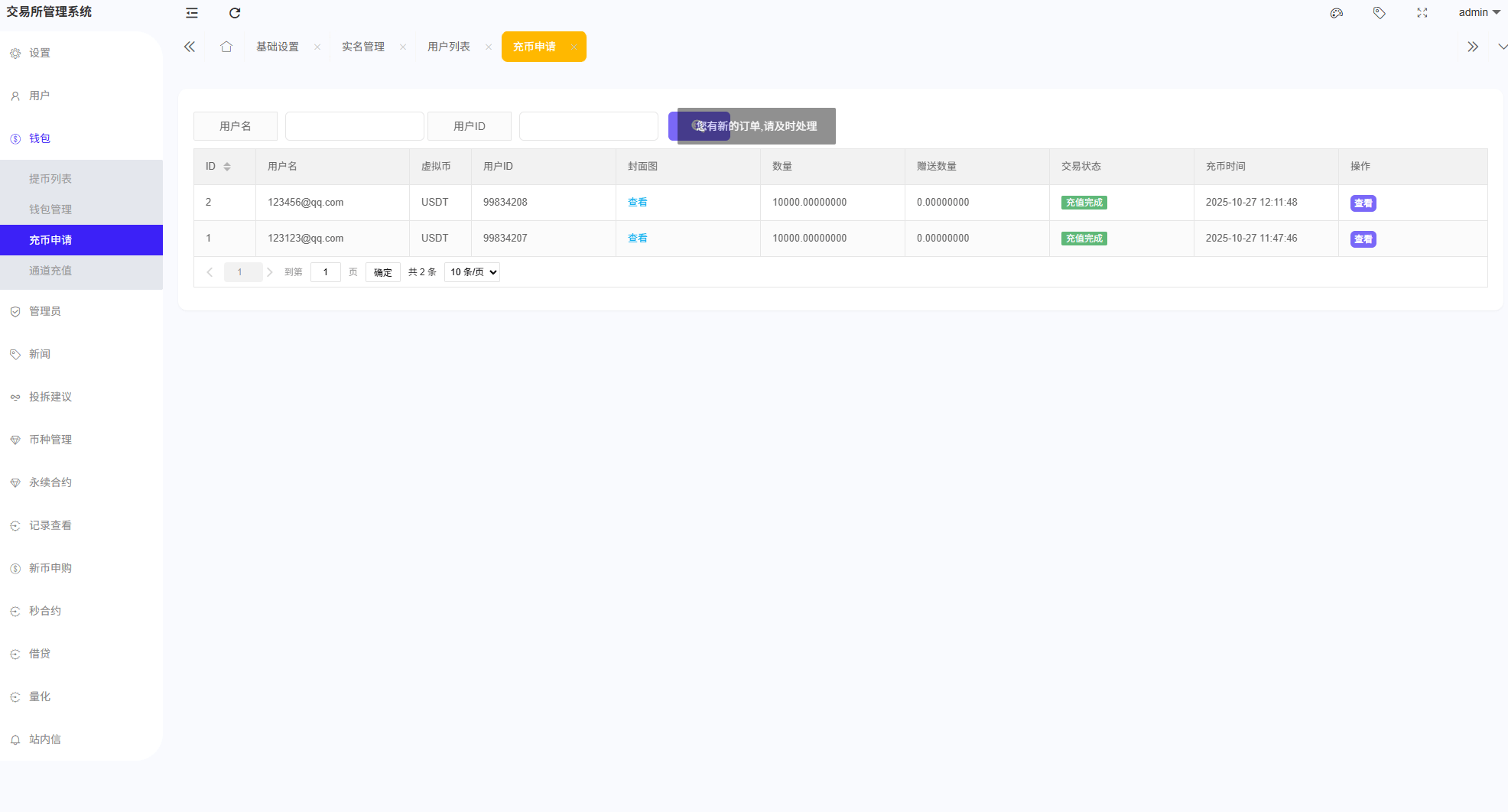Open 通道充值 in the wallet submenu
The image size is (1508, 812).
point(50,271)
